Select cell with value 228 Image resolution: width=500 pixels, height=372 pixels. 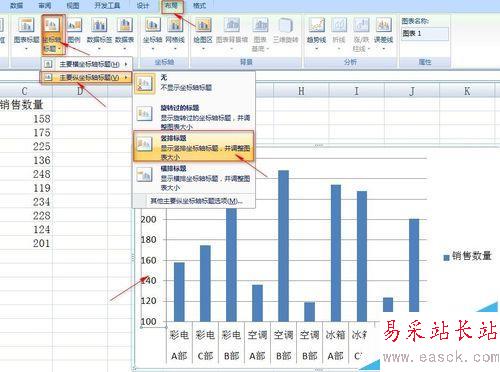[x=26, y=216]
